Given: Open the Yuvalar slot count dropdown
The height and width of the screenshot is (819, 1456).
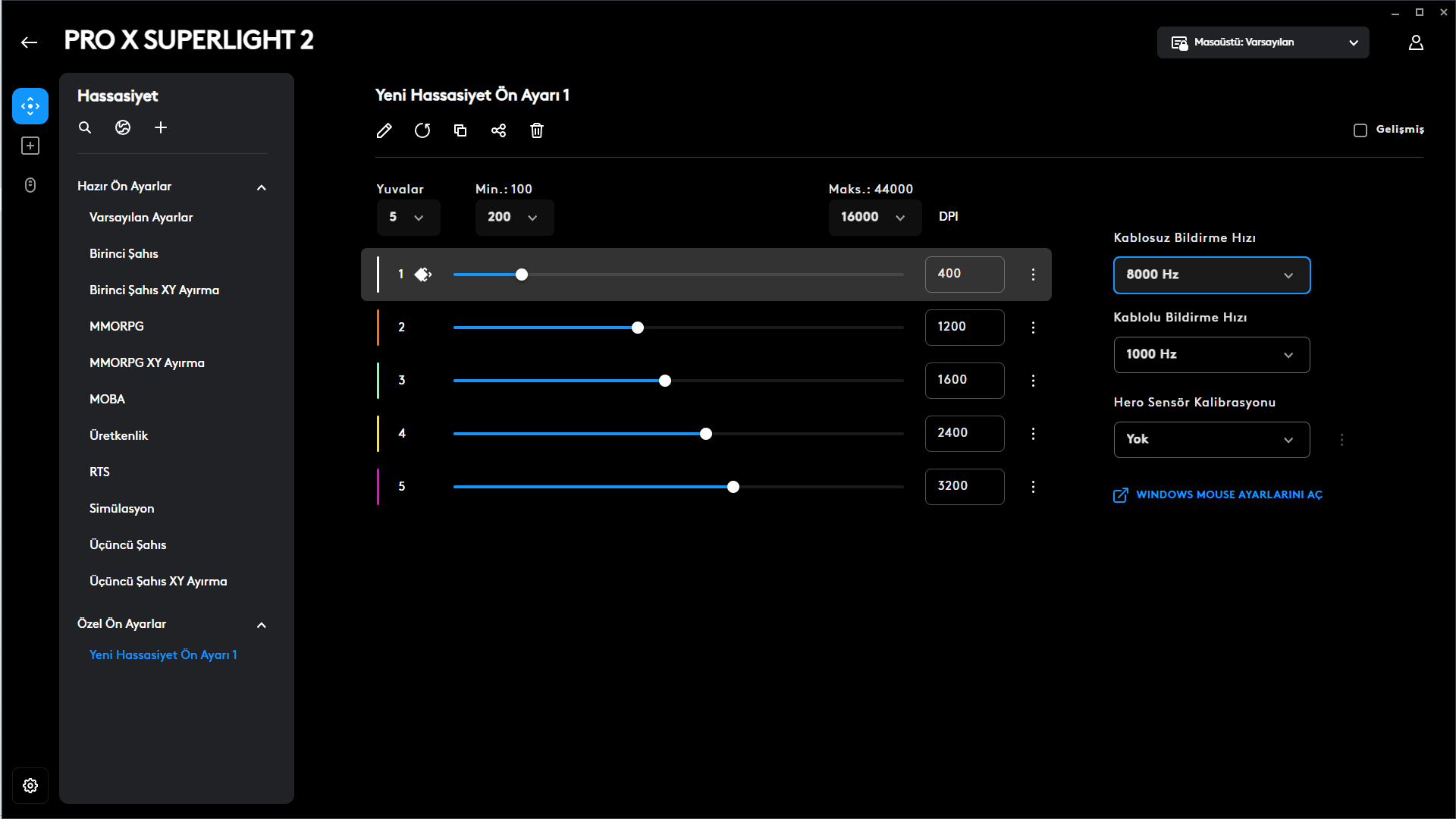Looking at the screenshot, I should 408,218.
